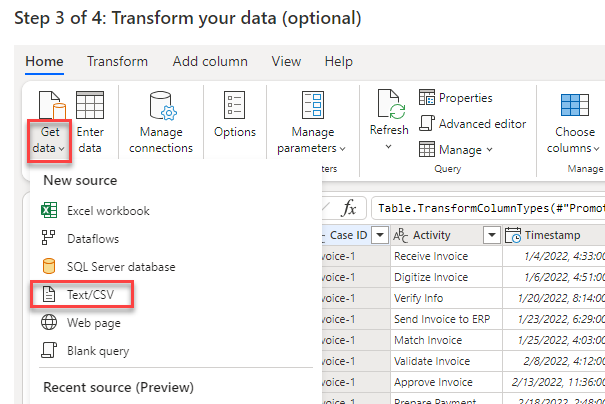Choose Text/CSV as the data source
The image size is (605, 404).
[82, 294]
